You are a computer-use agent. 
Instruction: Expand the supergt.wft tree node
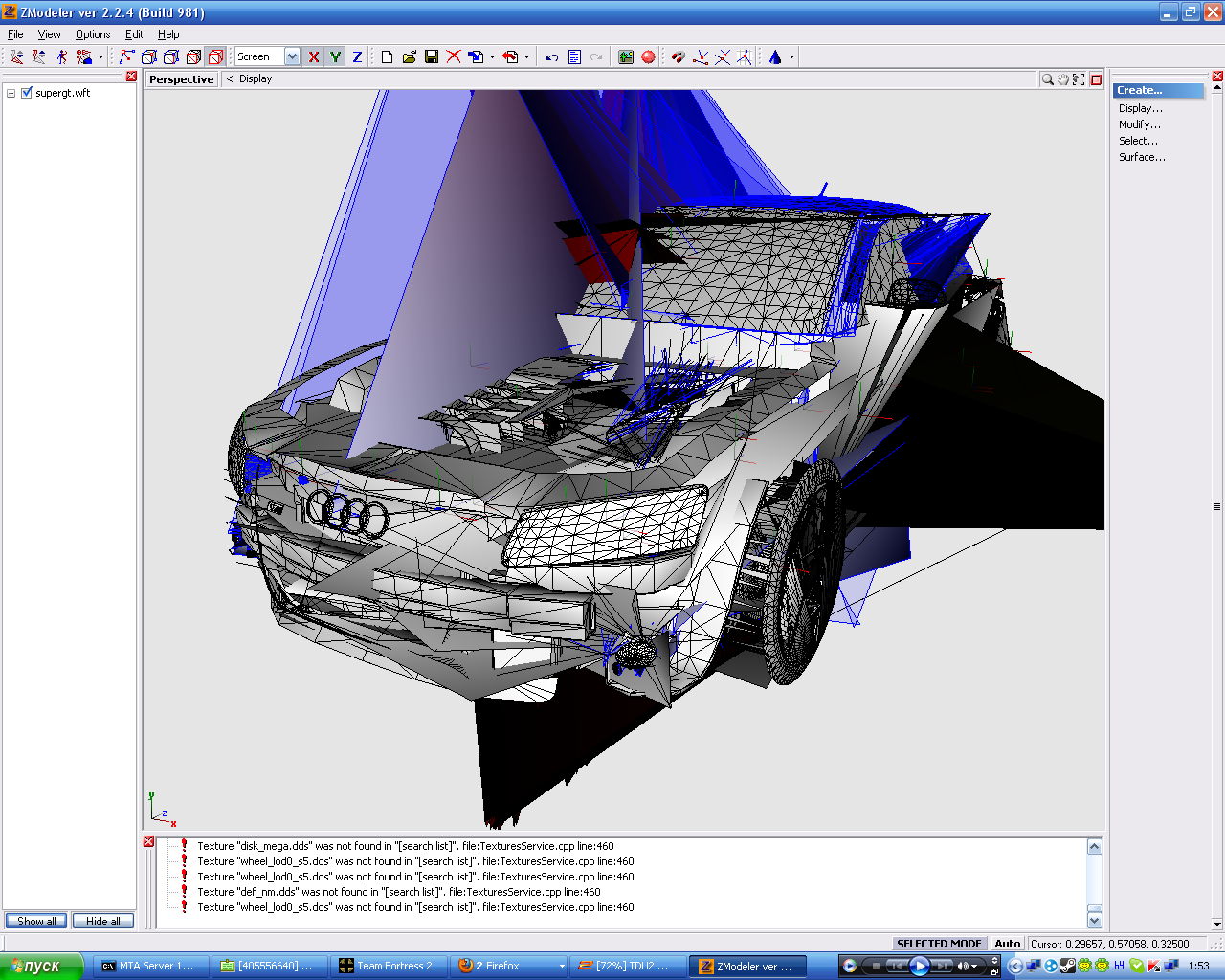pyautogui.click(x=11, y=93)
